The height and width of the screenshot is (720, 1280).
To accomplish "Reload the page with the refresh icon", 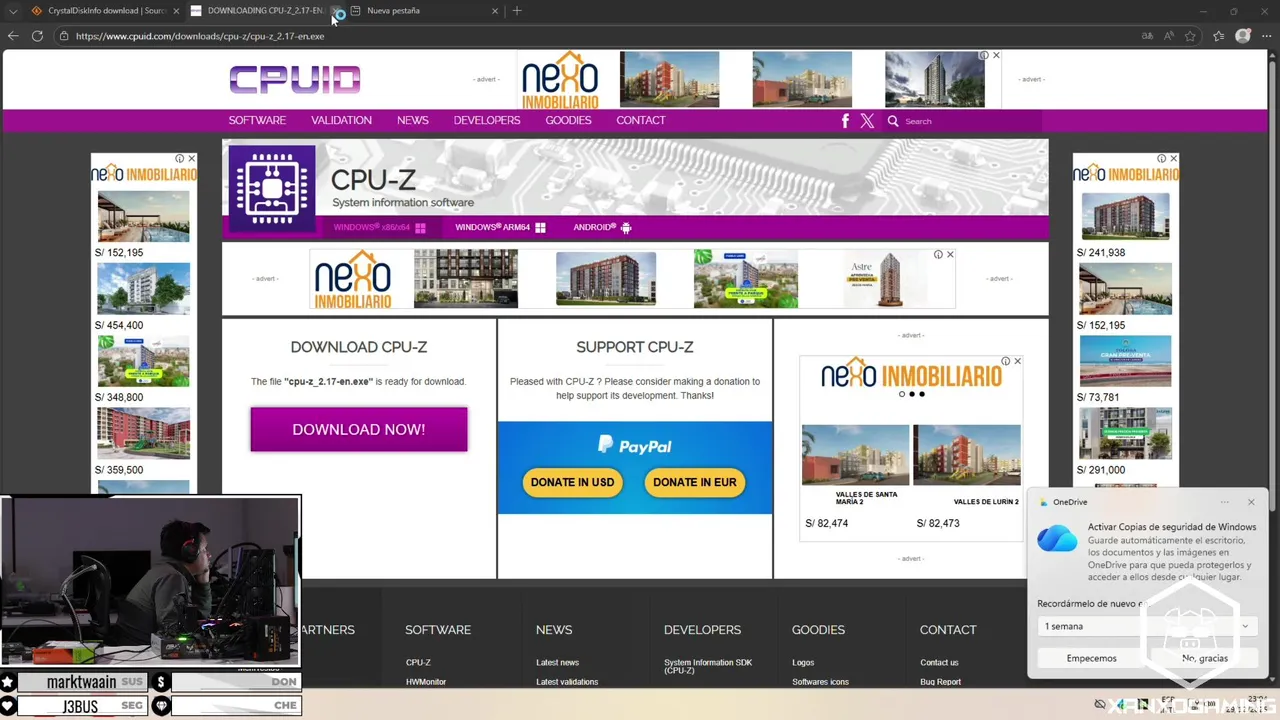I will tap(37, 36).
